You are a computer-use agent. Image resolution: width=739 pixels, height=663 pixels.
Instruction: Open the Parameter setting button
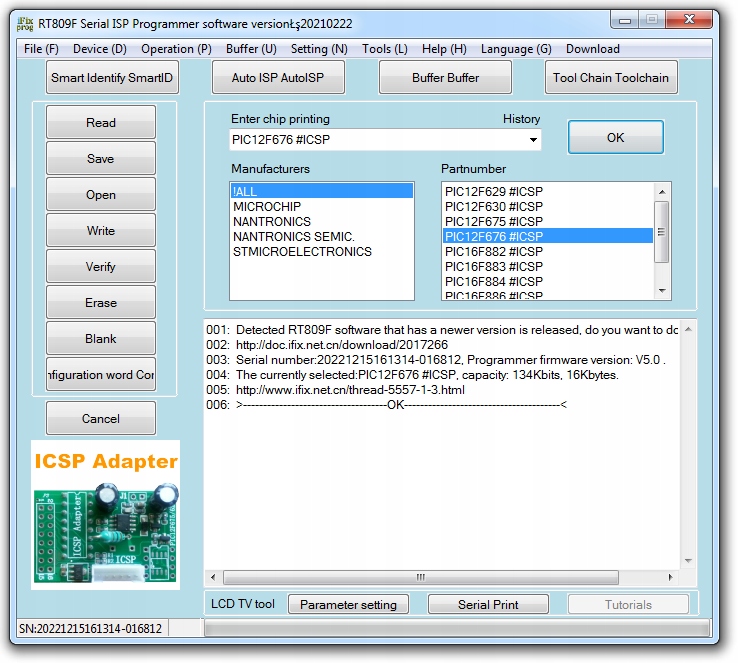(x=348, y=605)
